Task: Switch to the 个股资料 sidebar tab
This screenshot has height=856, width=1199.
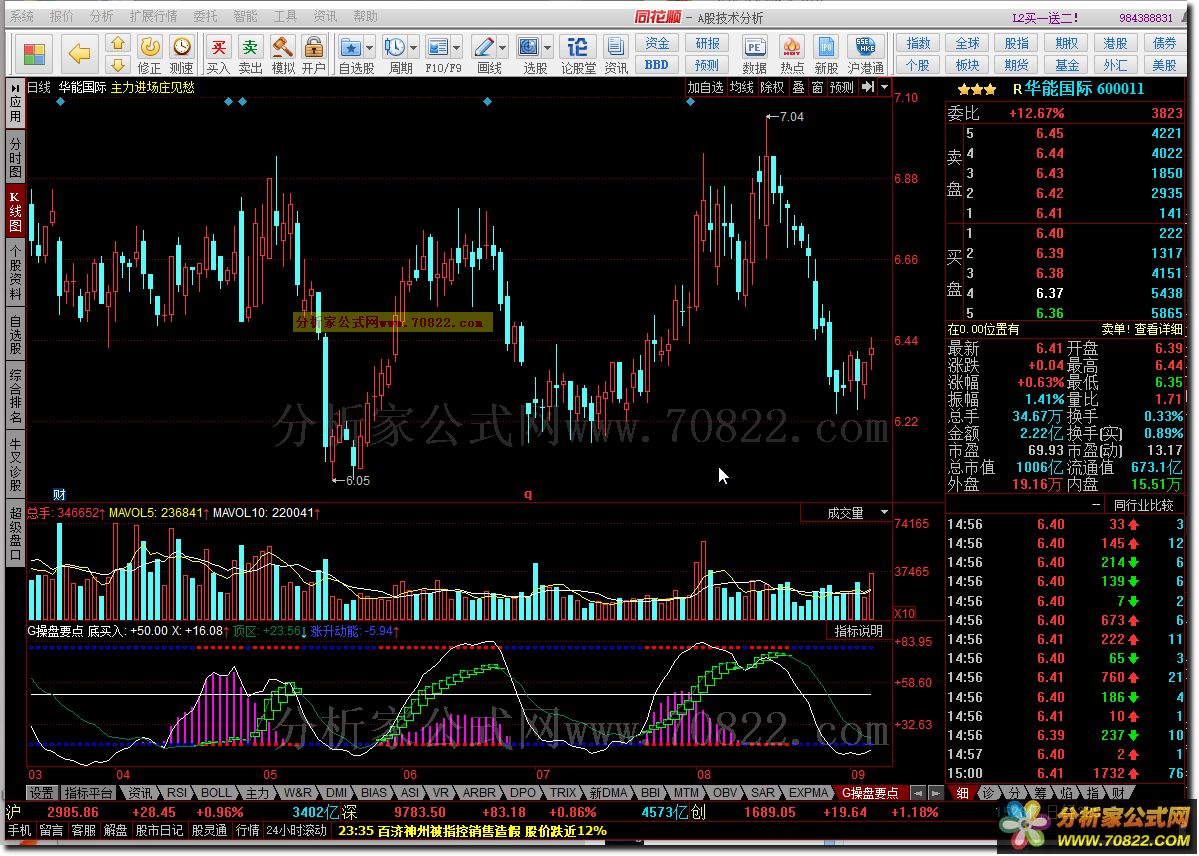Action: 15,273
